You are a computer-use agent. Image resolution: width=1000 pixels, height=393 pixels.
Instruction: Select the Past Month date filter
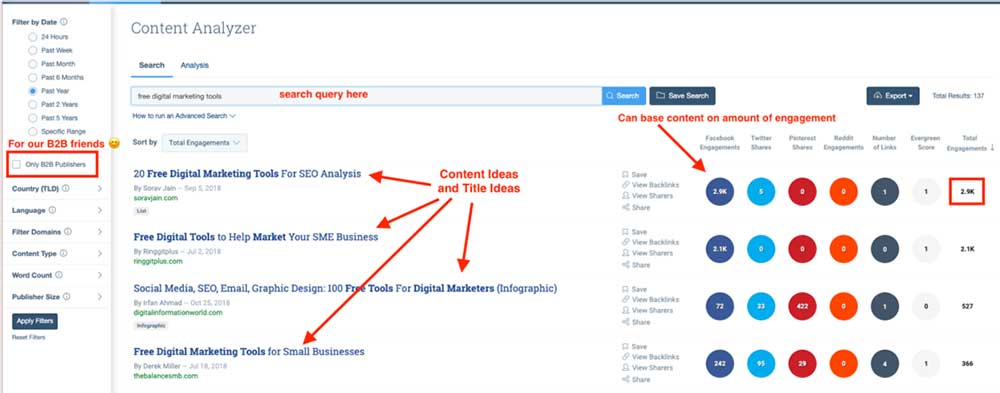[33, 64]
